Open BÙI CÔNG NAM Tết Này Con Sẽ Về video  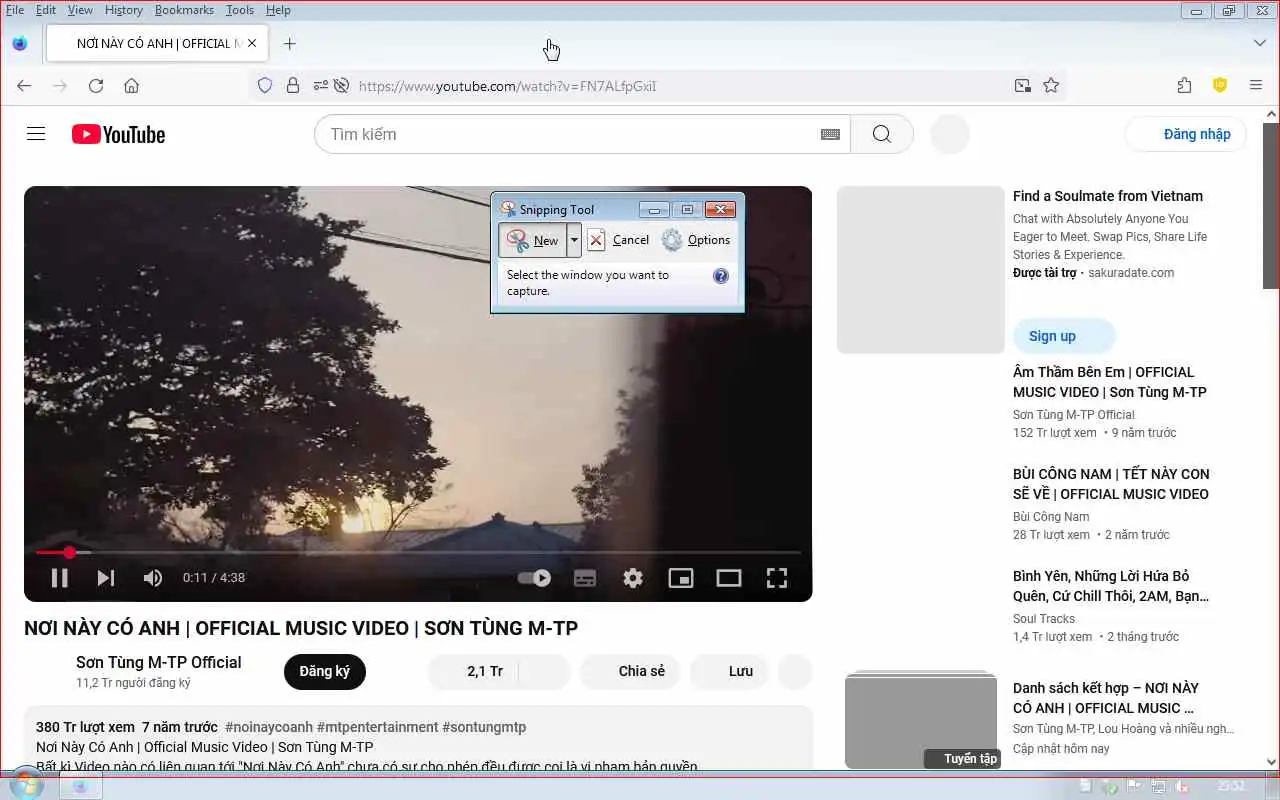[1111, 484]
